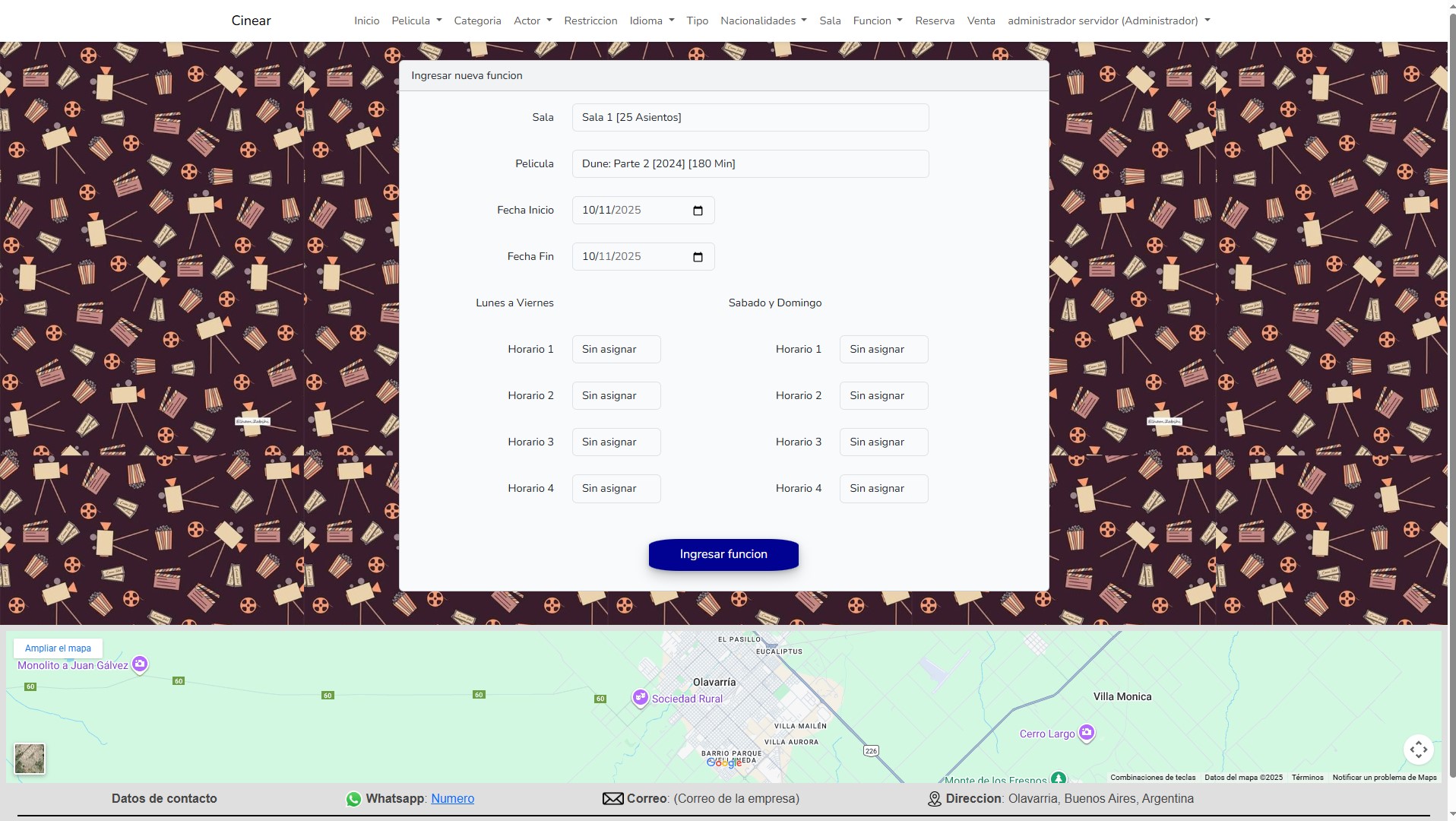Click the Sociedad Rural map marker
Viewport: 1456px width, 821px height.
(640, 697)
